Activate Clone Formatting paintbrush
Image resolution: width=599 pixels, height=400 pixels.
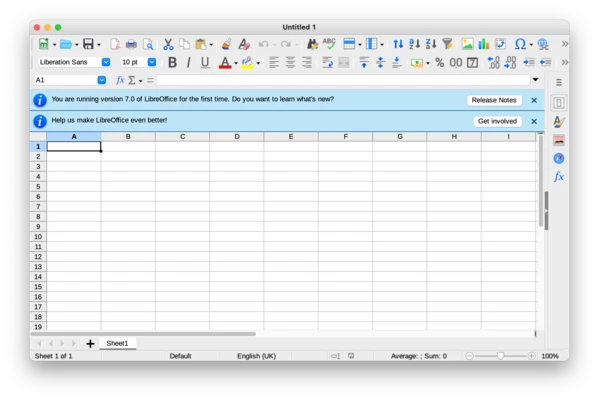click(226, 44)
